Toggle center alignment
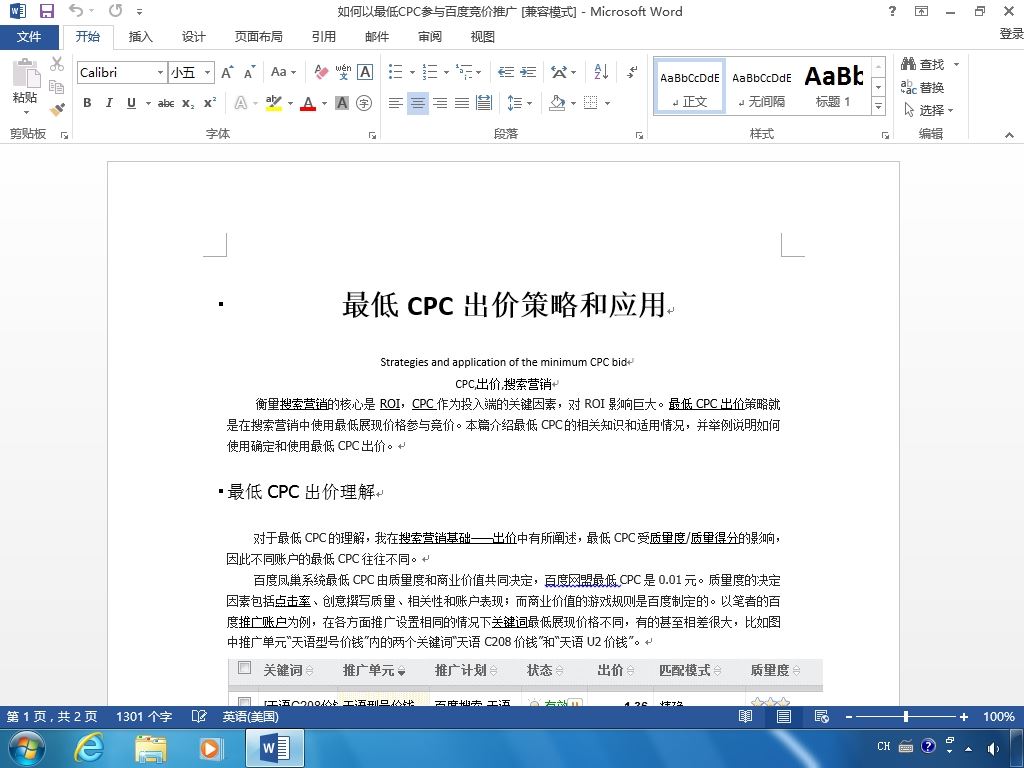 coord(418,103)
